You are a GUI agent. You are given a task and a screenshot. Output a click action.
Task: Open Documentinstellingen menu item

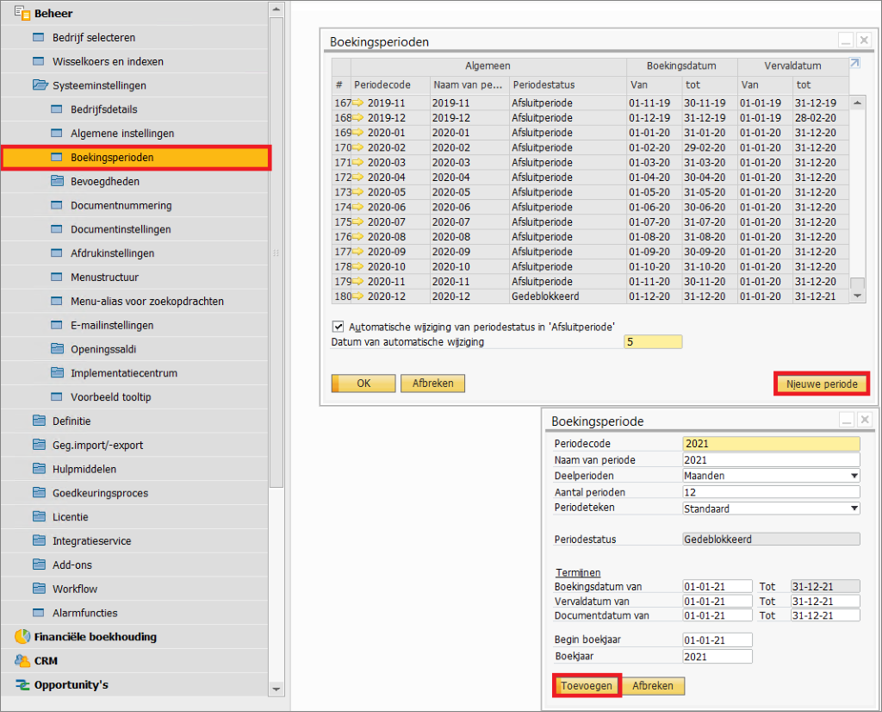120,229
